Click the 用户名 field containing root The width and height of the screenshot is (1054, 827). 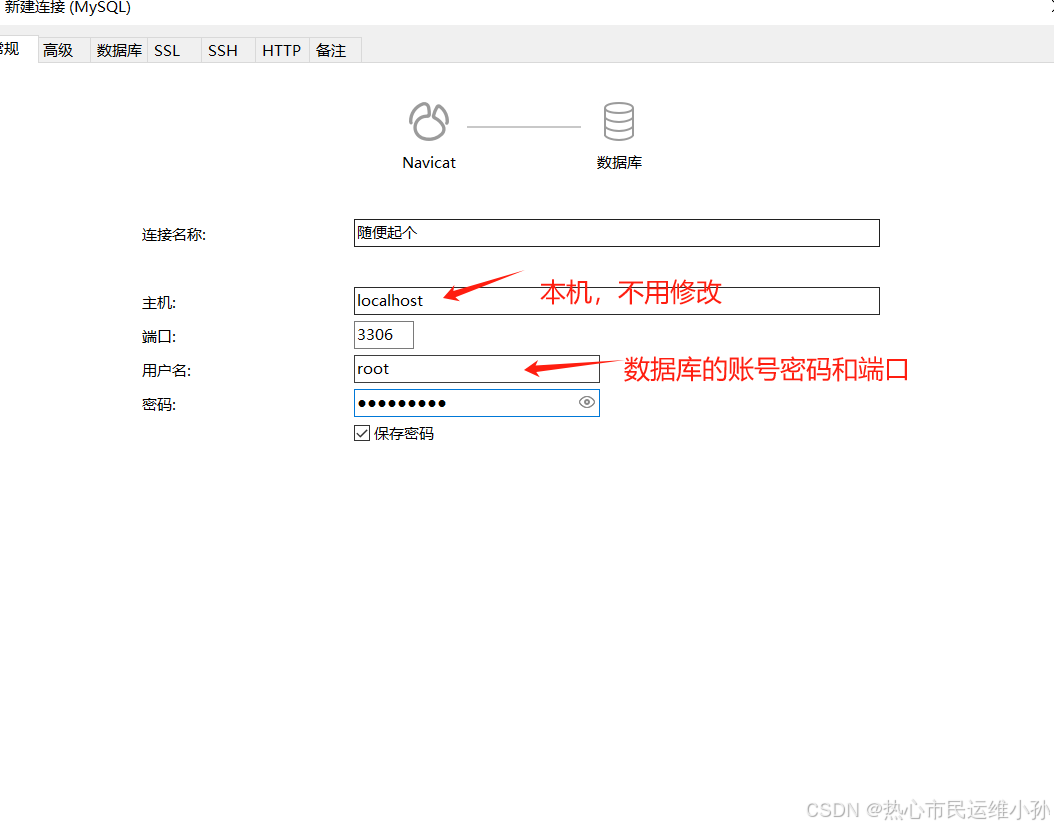coord(476,369)
